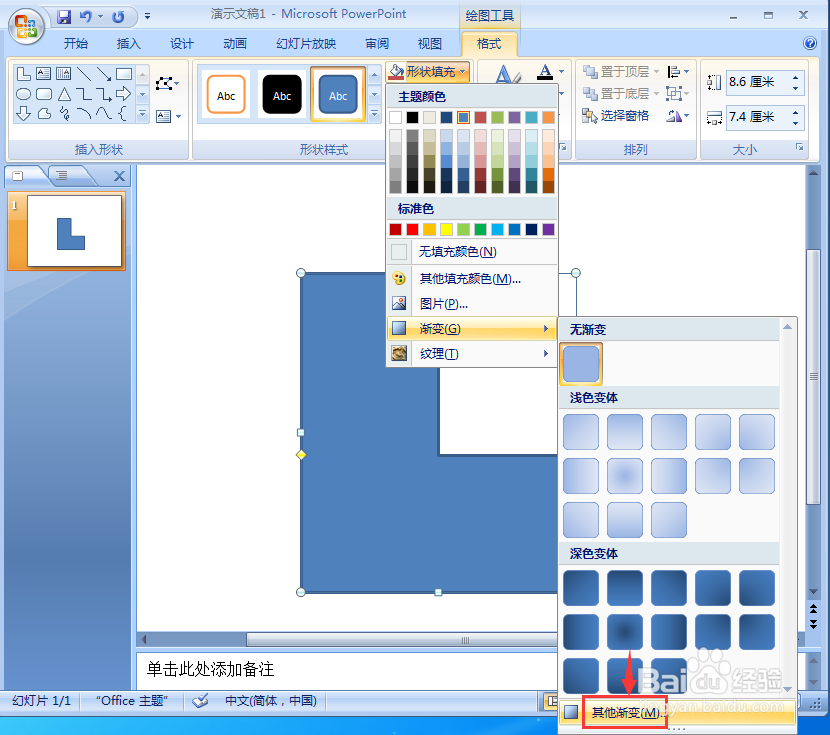Open the 插入 (Insert) tab

pyautogui.click(x=129, y=43)
